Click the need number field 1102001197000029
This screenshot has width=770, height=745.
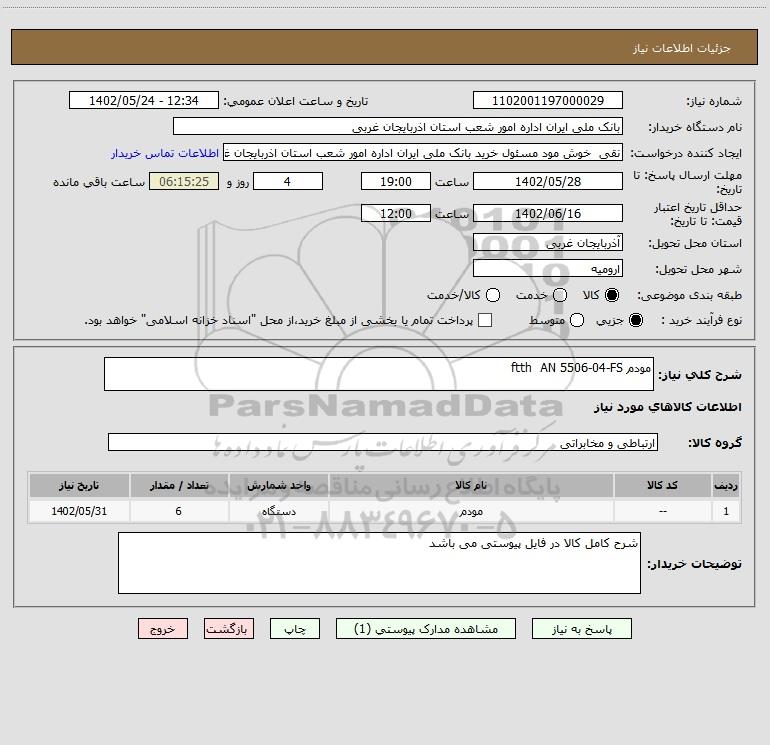[548, 101]
